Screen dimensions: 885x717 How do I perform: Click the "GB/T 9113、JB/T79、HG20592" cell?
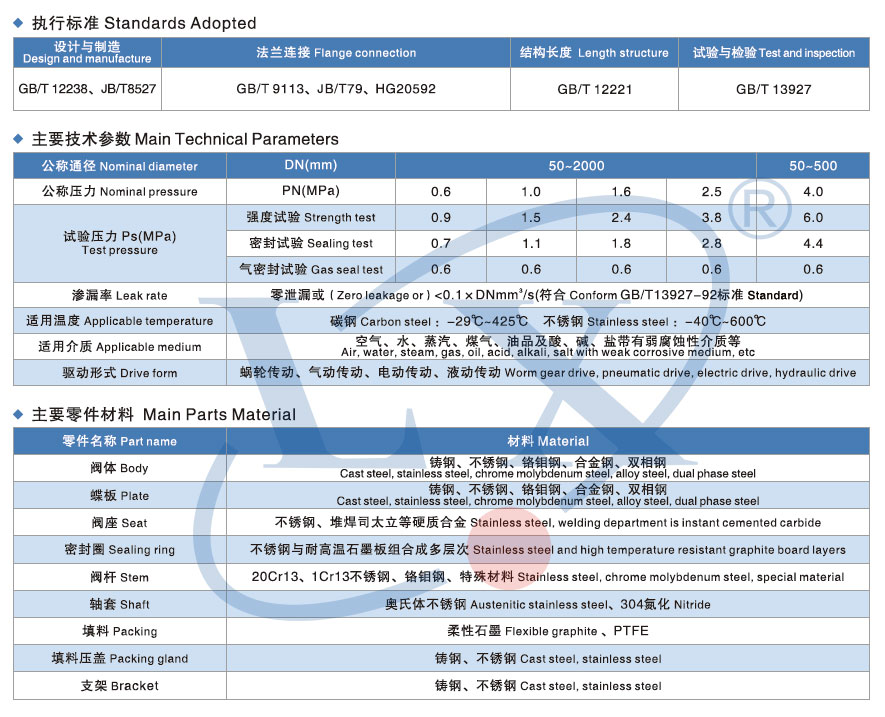pyautogui.click(x=336, y=89)
